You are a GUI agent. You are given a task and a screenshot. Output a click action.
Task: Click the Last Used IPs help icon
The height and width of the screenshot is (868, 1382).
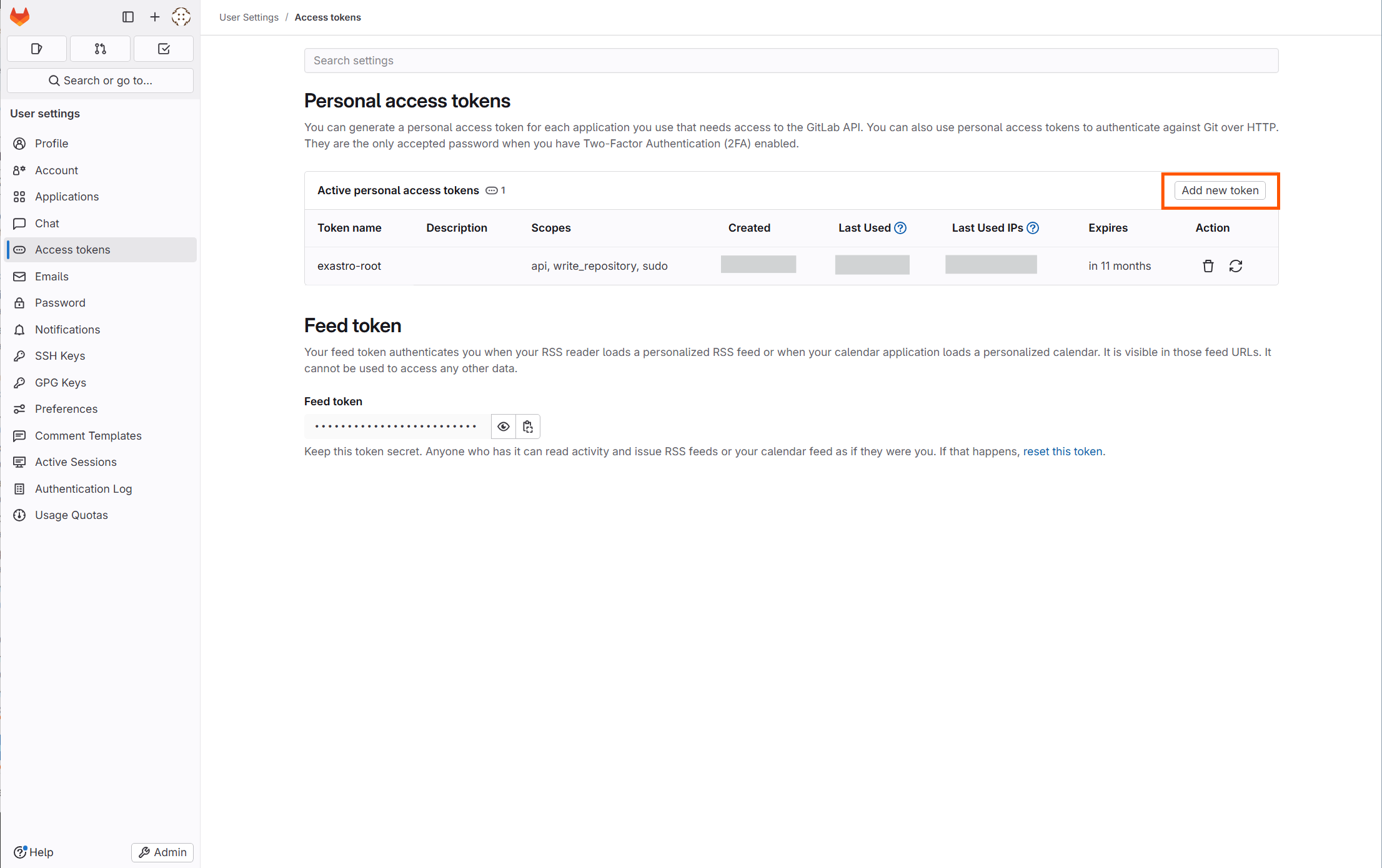pos(1033,228)
